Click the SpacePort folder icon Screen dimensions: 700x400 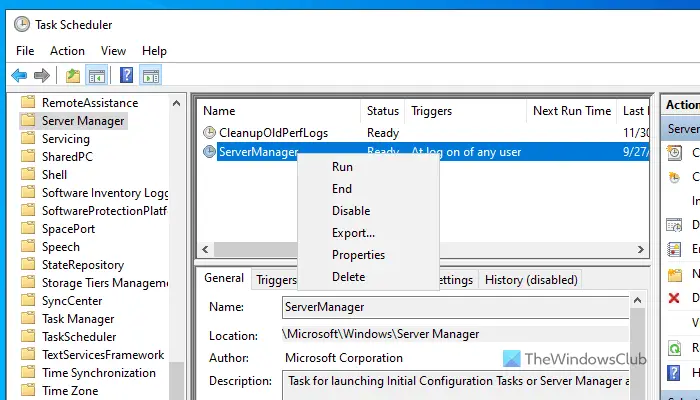(x=28, y=228)
